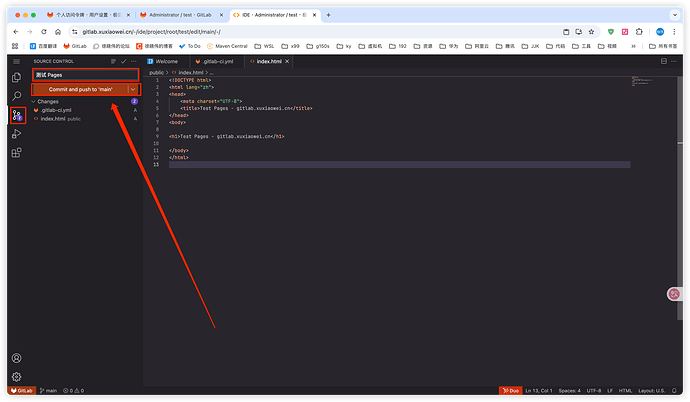690x402 pixels.
Task: Open the Source Control more actions ellipsis
Action: [135, 61]
